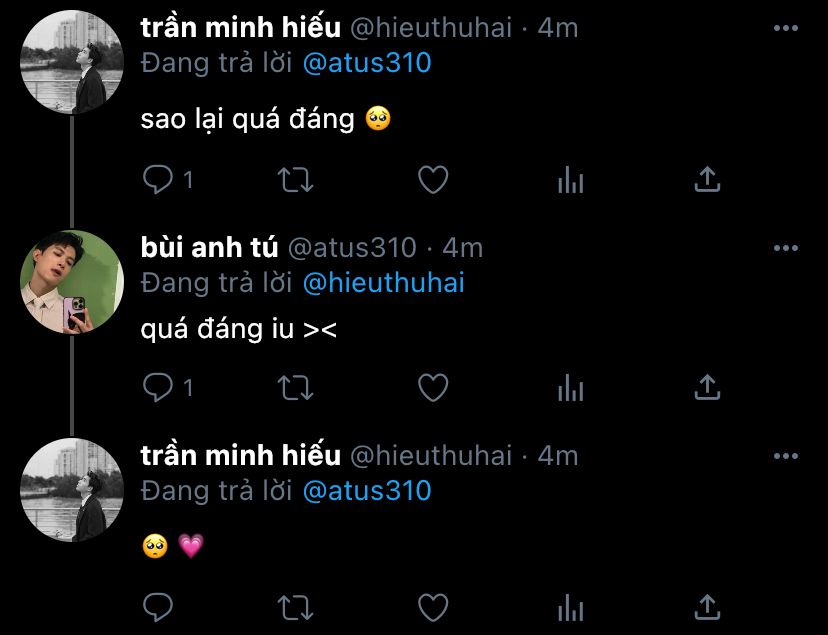
Task: Like the last emoji tweet
Action: pos(432,606)
